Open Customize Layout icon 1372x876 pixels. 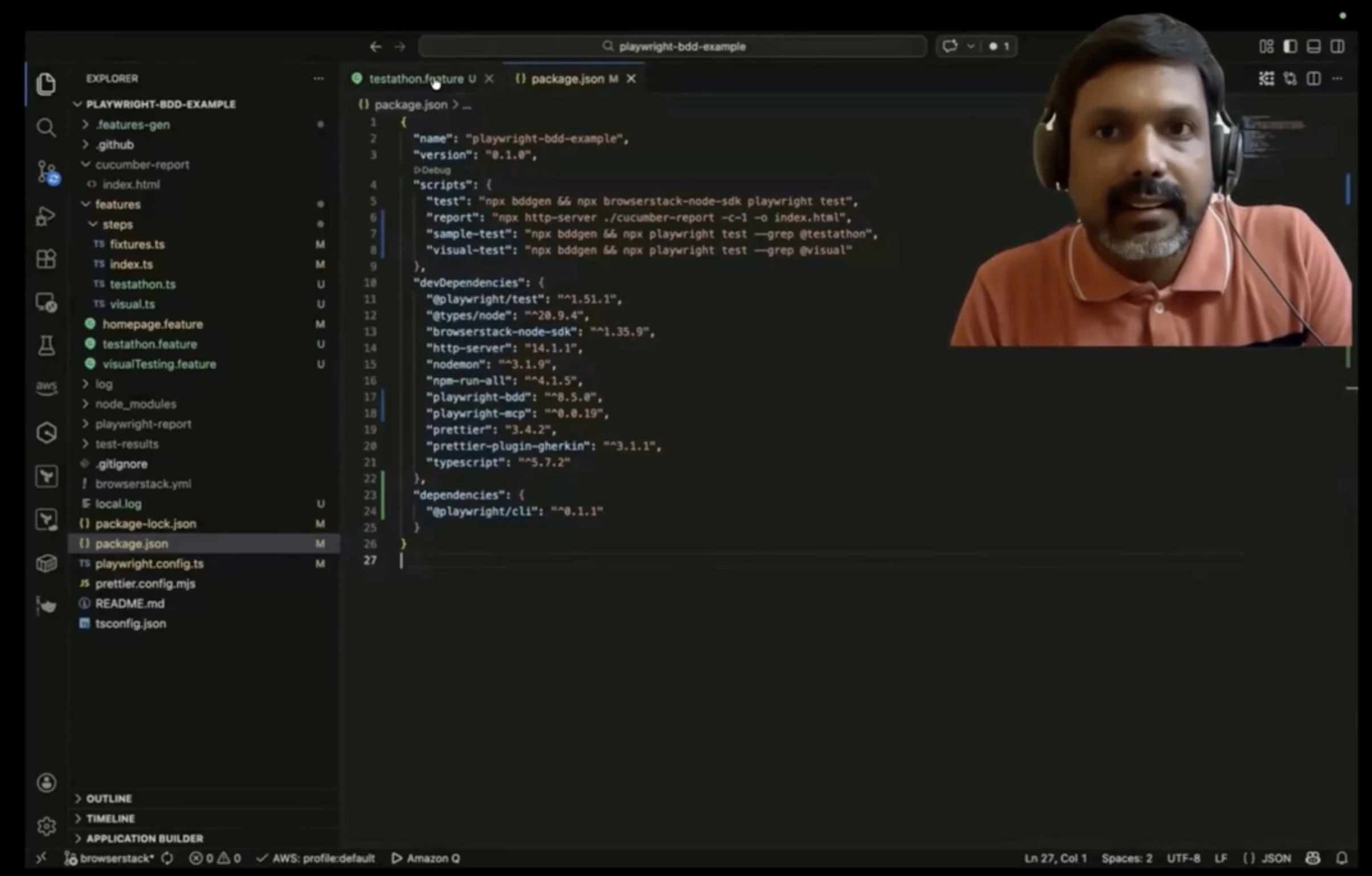coord(1266,46)
